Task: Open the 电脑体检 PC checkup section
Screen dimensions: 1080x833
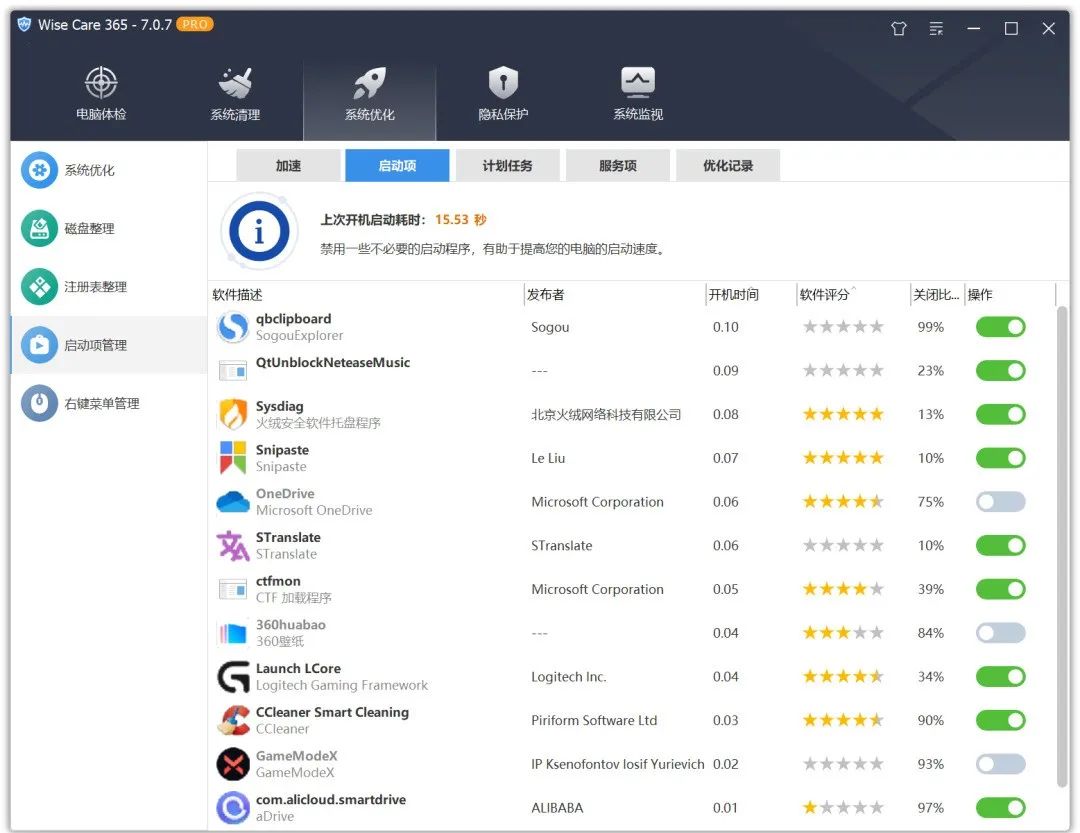Action: 101,94
